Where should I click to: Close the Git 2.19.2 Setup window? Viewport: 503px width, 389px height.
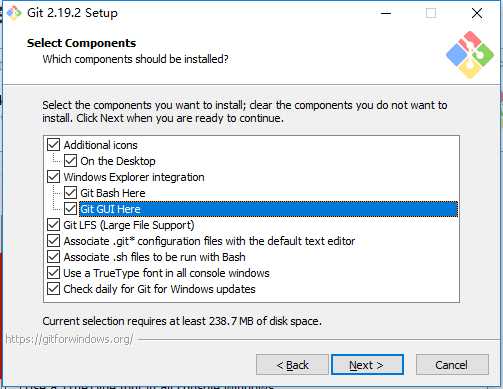click(x=477, y=13)
